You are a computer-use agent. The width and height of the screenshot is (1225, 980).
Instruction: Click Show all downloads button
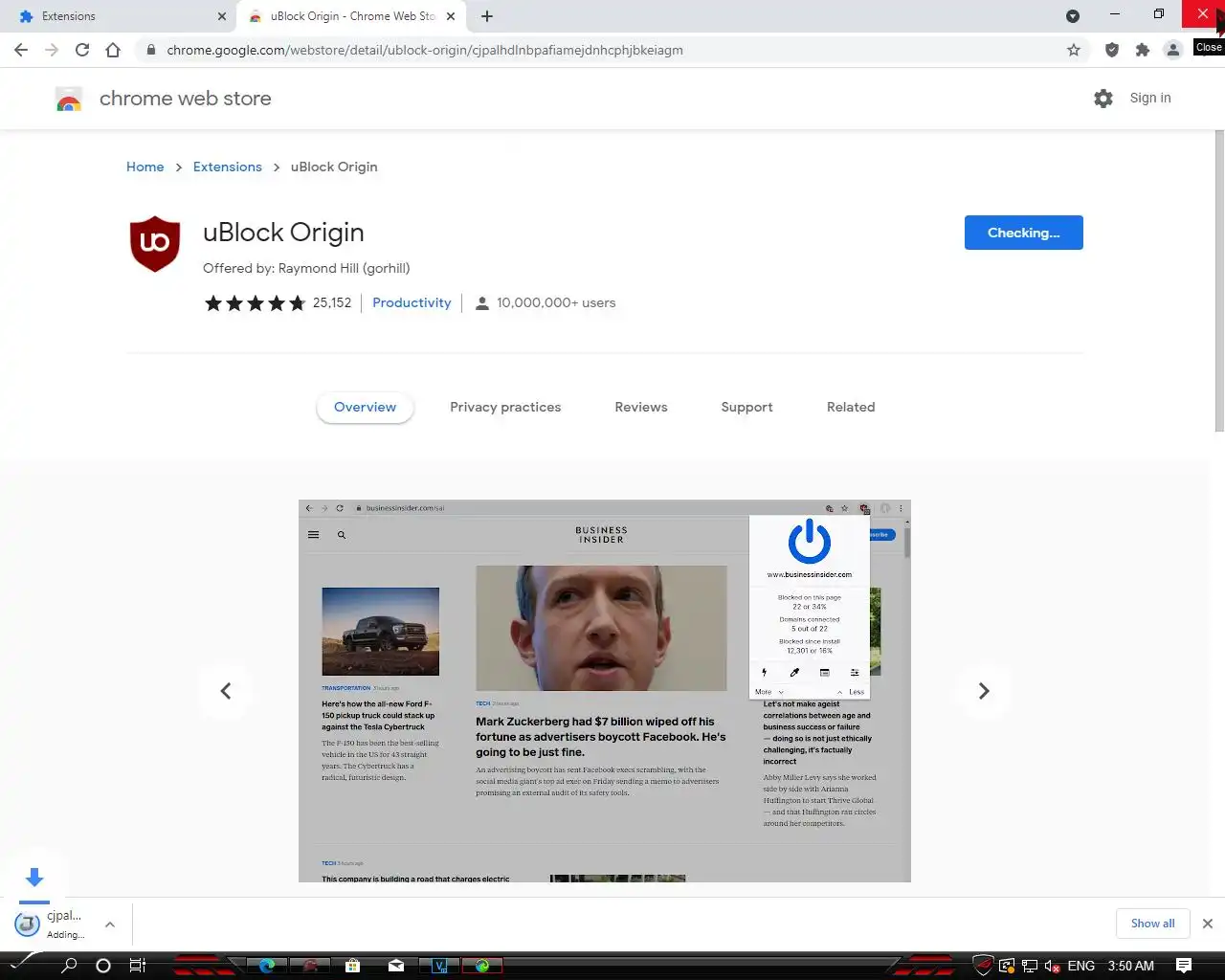click(1153, 924)
